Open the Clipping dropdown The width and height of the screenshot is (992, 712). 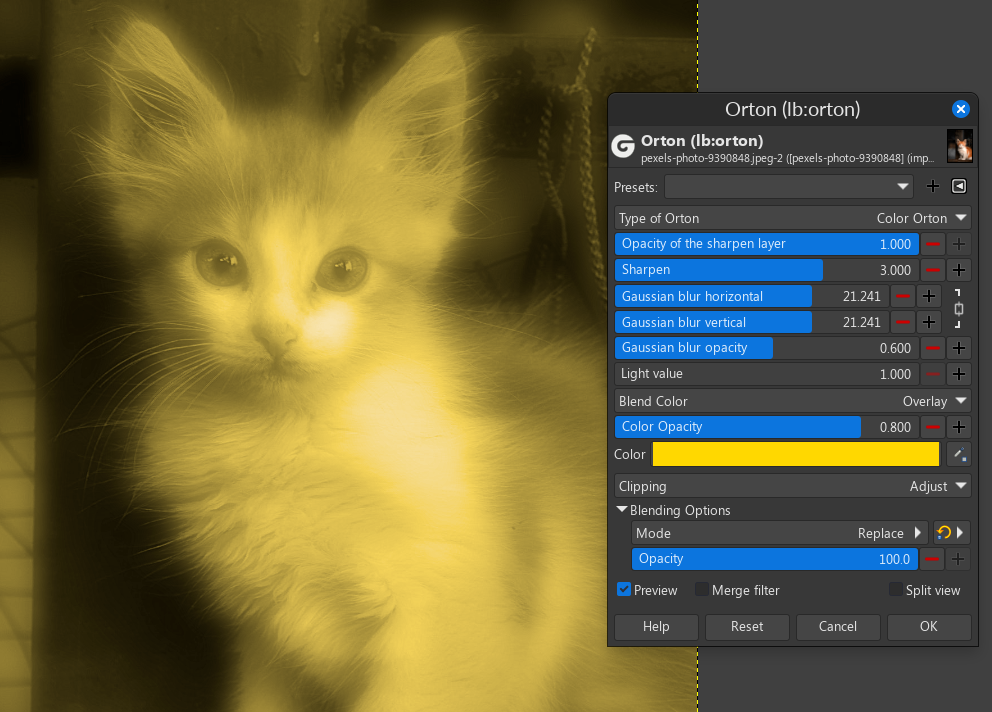(x=793, y=486)
